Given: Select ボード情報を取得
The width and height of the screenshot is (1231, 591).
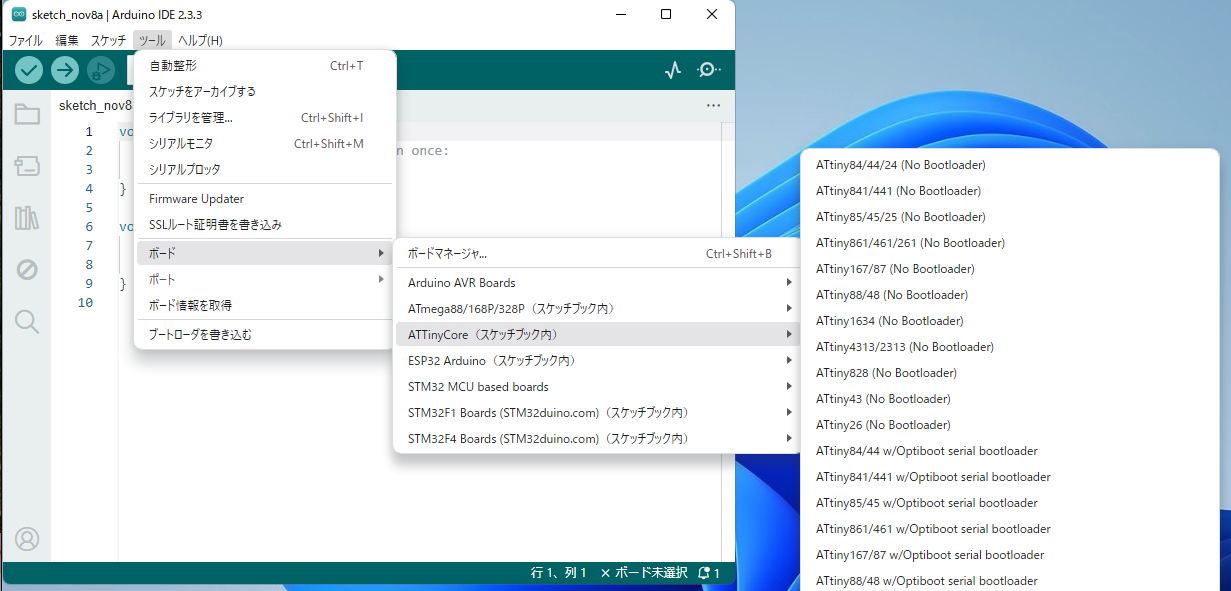Looking at the screenshot, I should (x=265, y=305).
